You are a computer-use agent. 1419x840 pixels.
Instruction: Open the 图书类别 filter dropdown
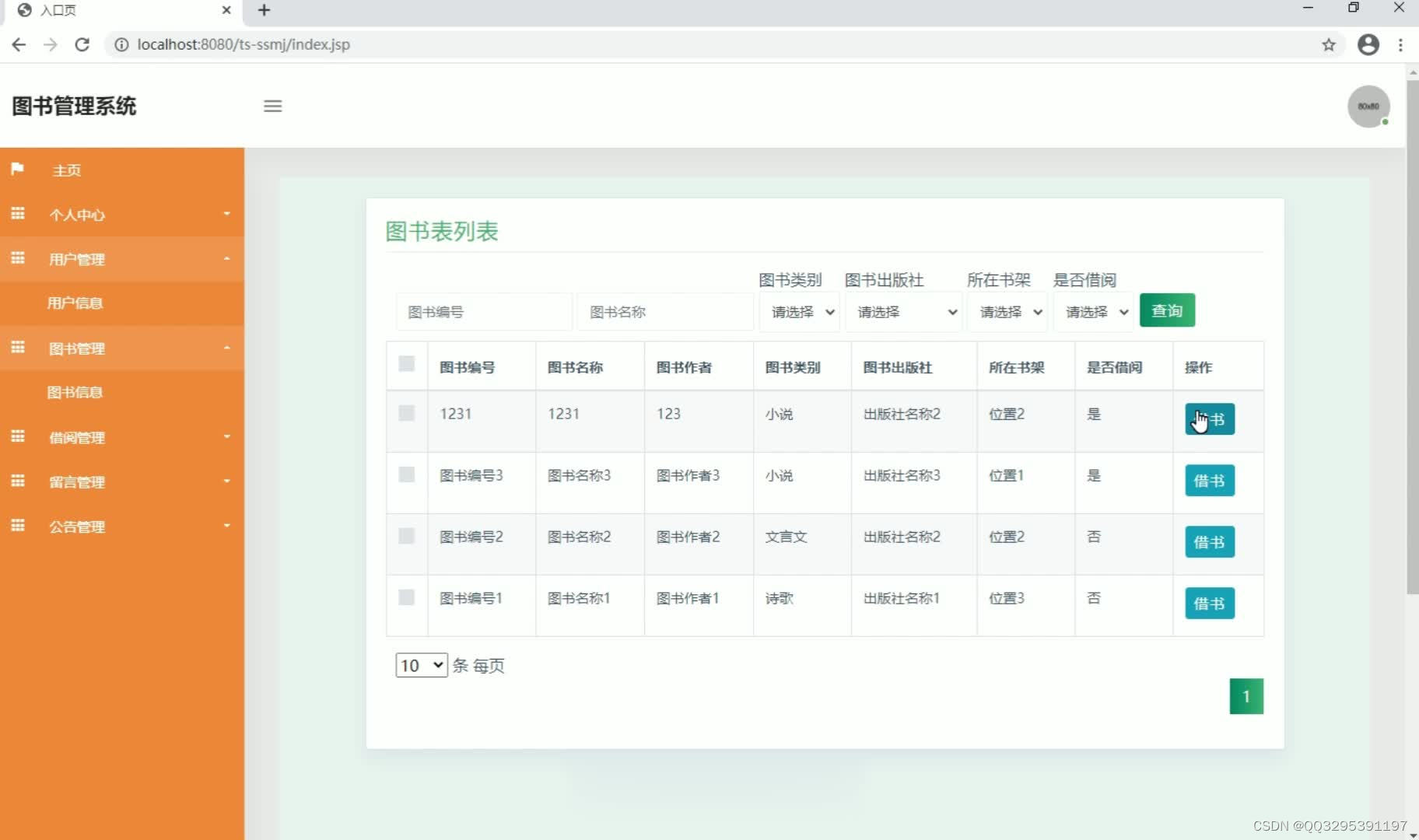800,312
